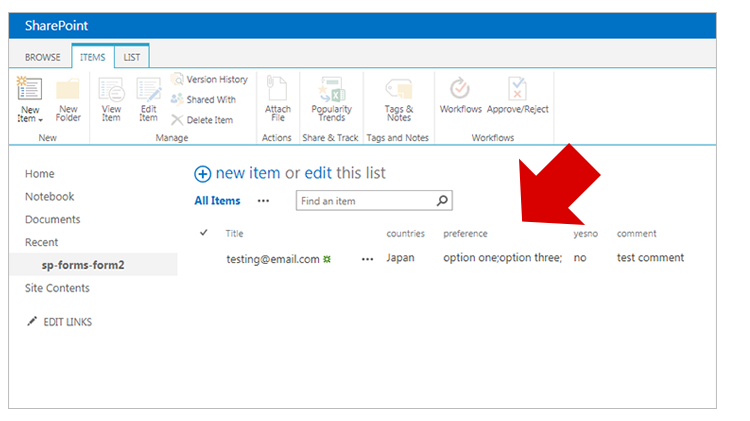Sort by the comment column header
Viewport: 750px width, 421px height.
click(x=637, y=233)
